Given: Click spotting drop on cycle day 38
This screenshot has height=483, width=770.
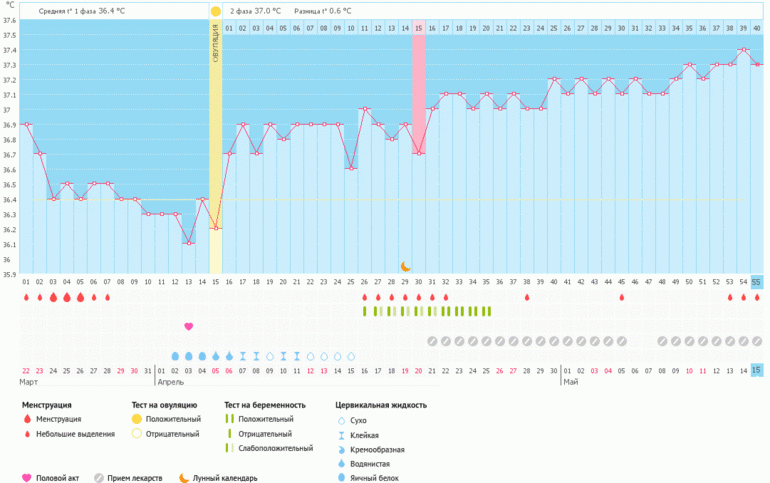Looking at the screenshot, I should (x=527, y=297).
